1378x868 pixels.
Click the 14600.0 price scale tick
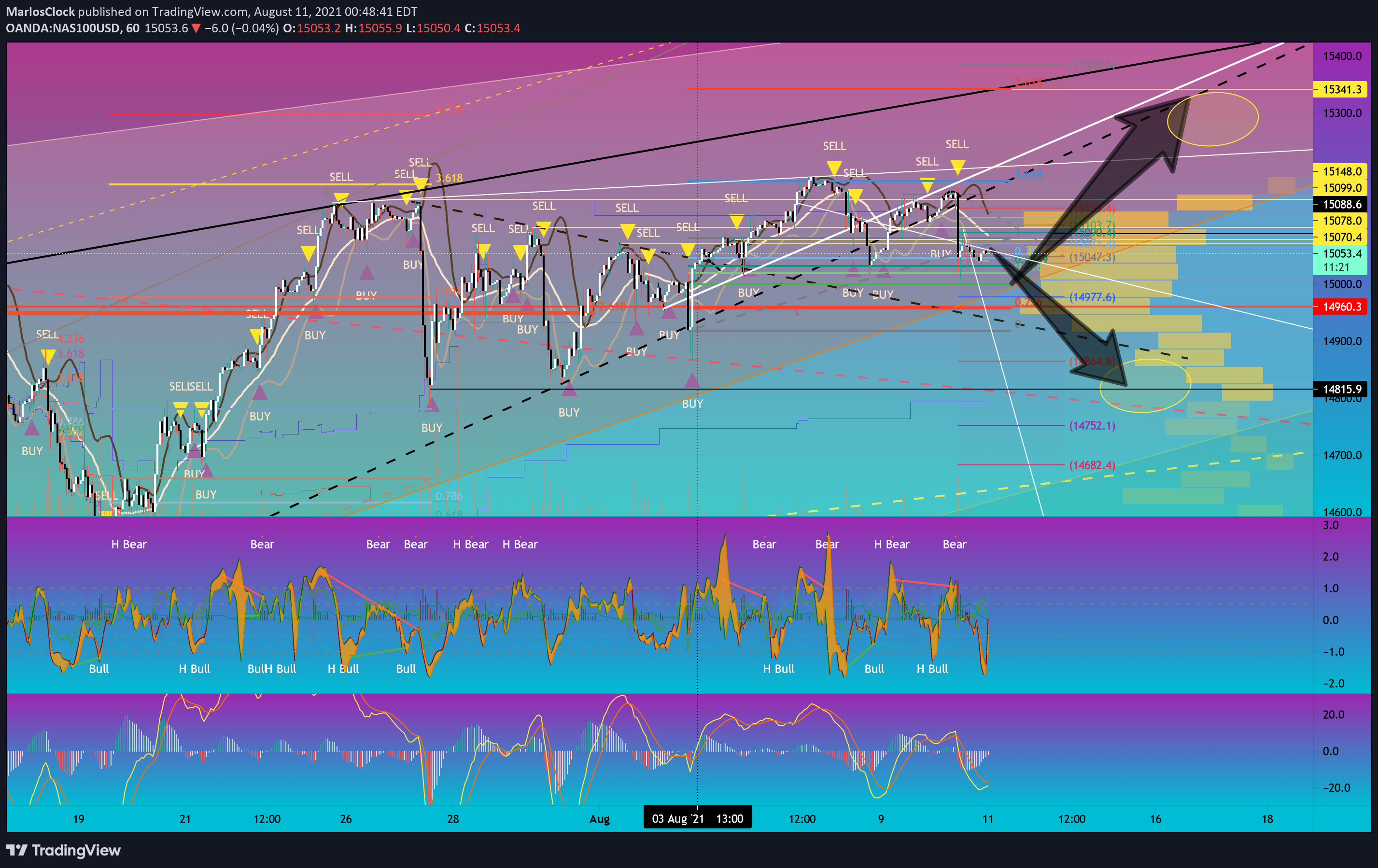coord(1342,512)
